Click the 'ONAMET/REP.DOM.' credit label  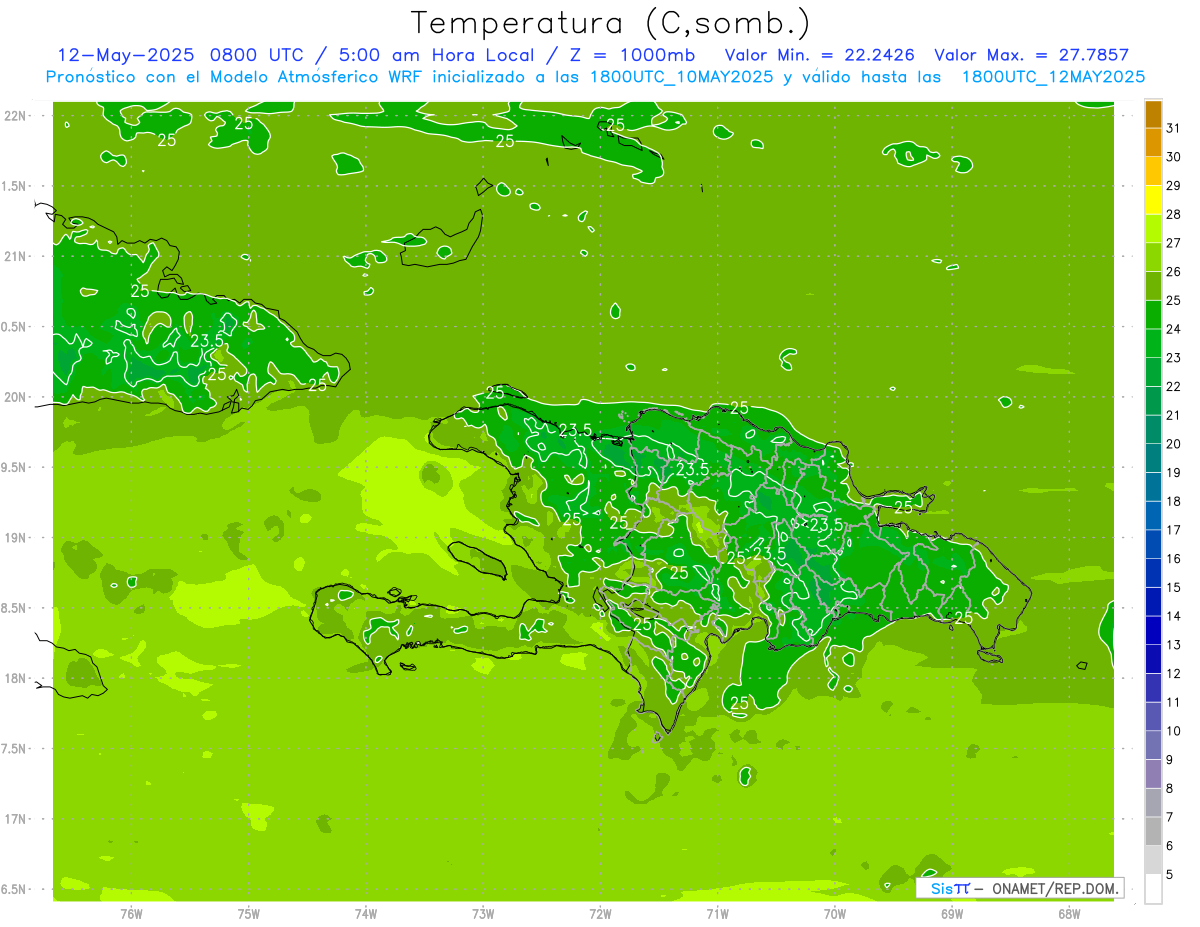click(1054, 888)
